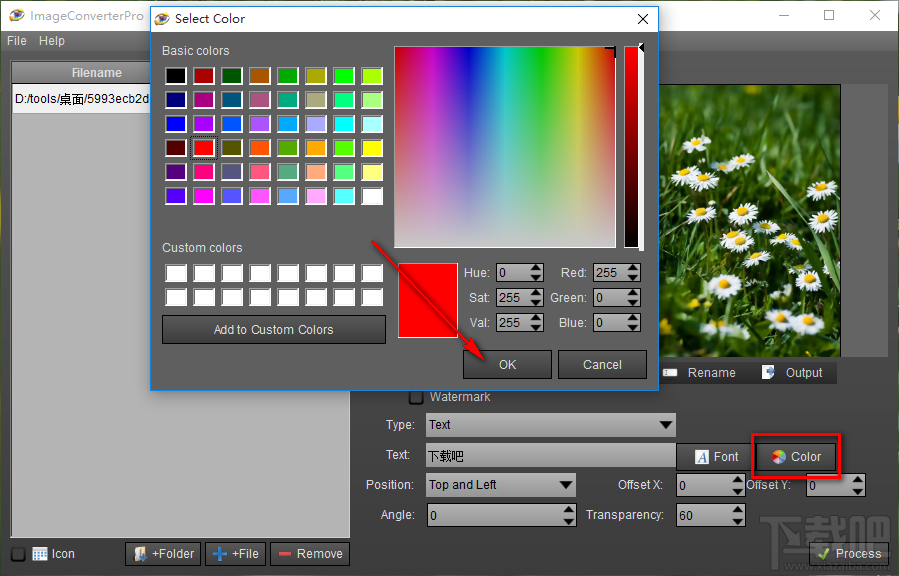Open the Help menu

(x=52, y=41)
